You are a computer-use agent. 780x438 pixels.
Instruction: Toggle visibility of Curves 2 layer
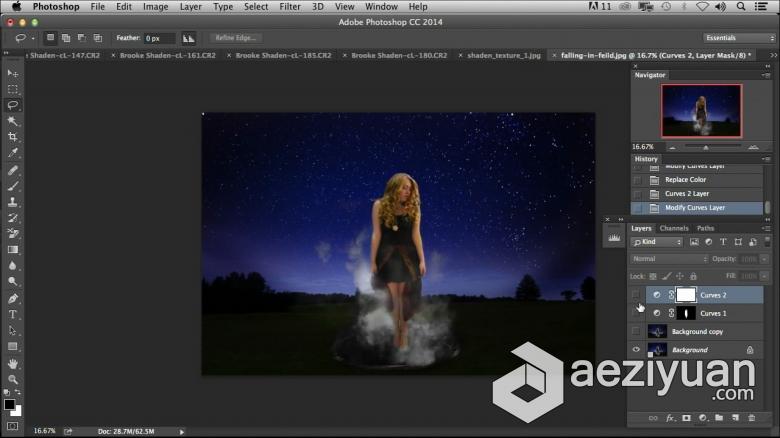636,295
